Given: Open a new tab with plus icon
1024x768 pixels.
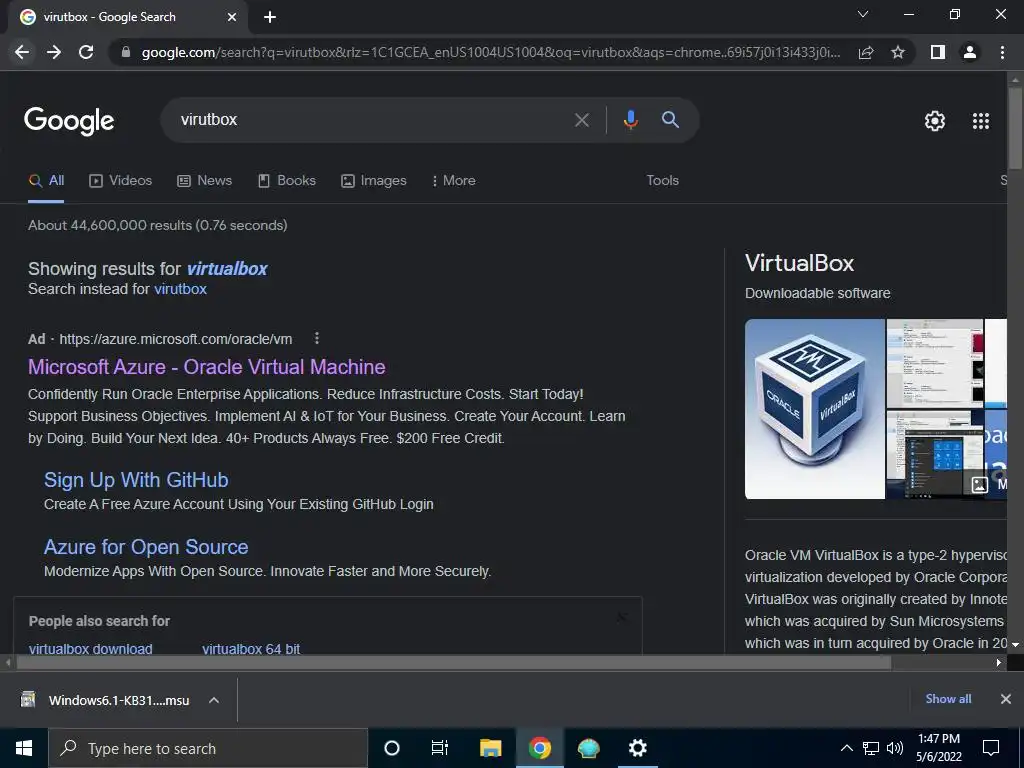Looking at the screenshot, I should coord(270,17).
